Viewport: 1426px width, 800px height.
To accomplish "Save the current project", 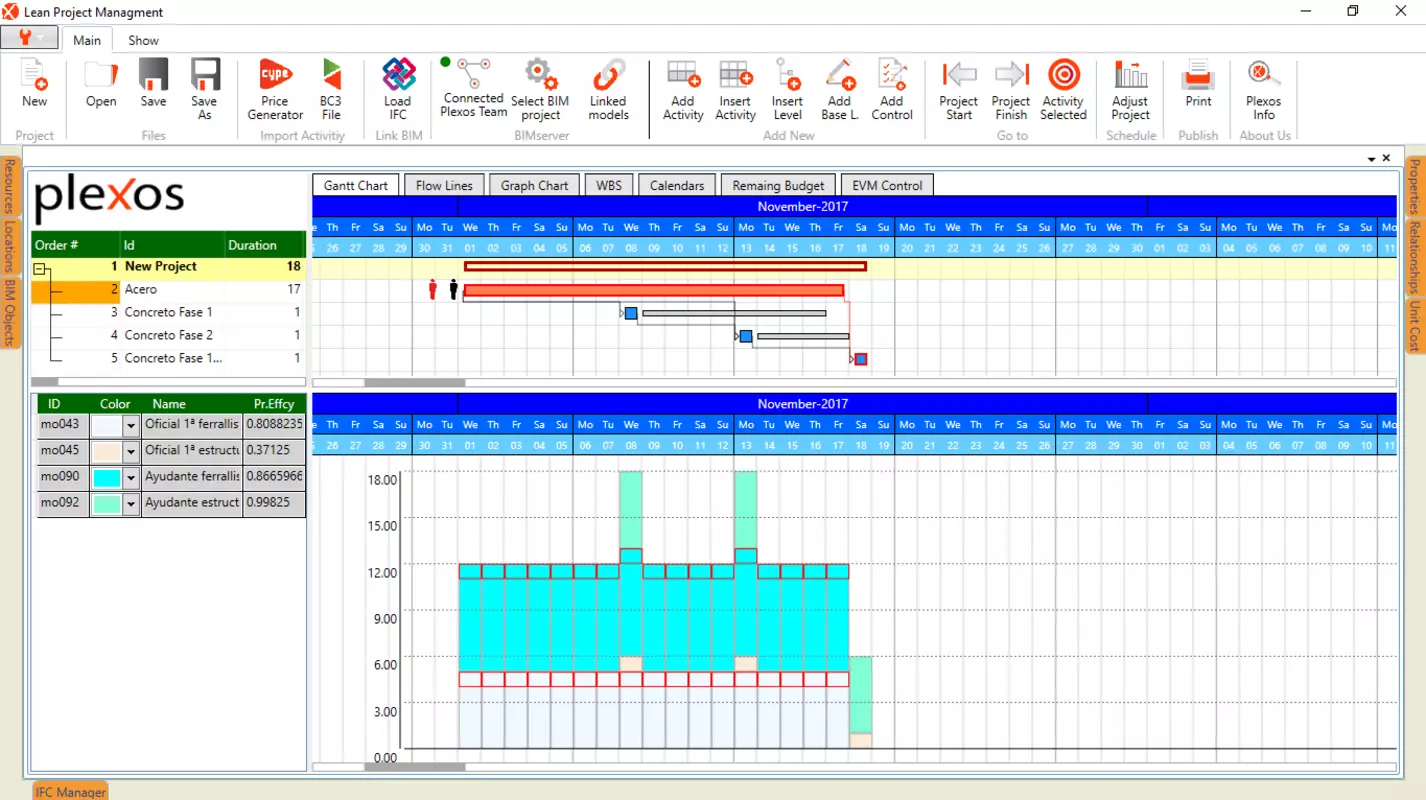I will coord(153,84).
